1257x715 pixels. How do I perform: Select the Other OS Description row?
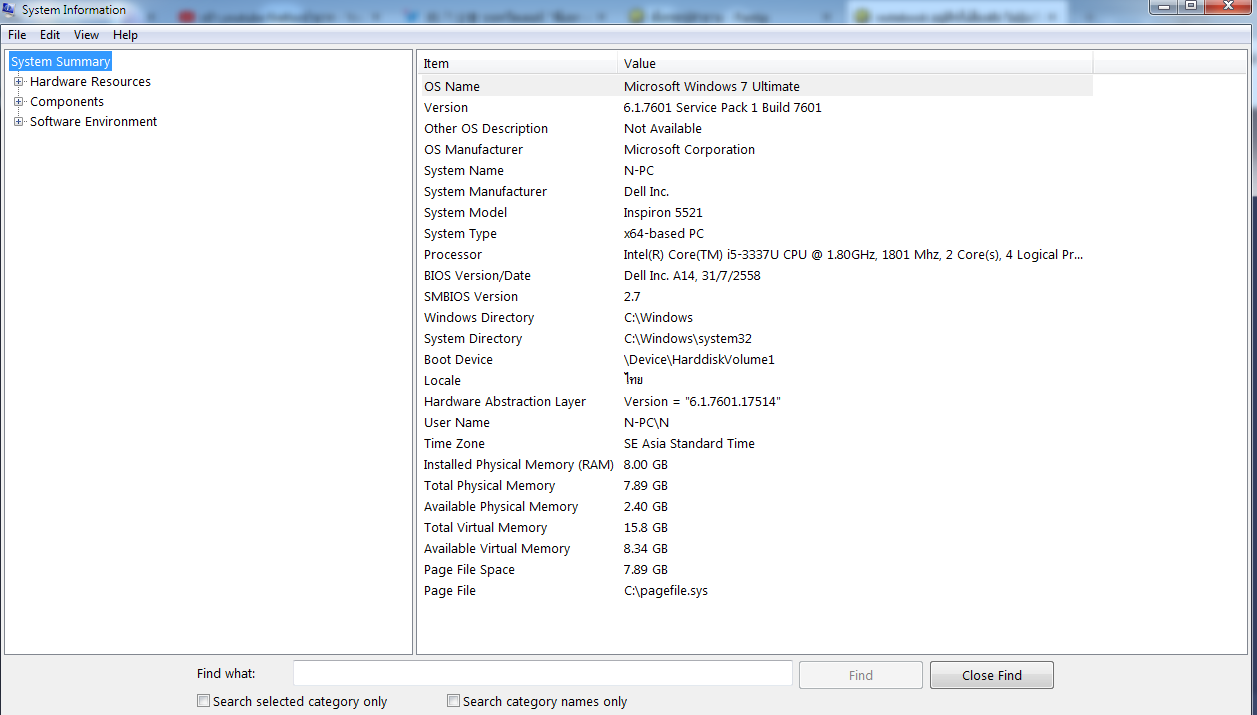click(x=755, y=129)
